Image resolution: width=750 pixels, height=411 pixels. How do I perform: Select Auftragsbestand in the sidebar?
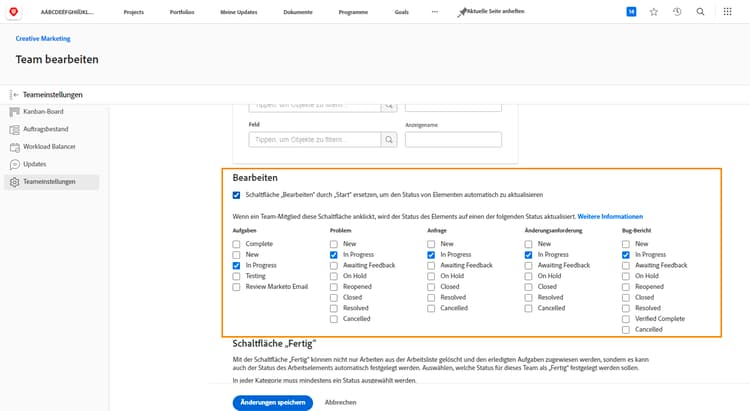click(46, 129)
